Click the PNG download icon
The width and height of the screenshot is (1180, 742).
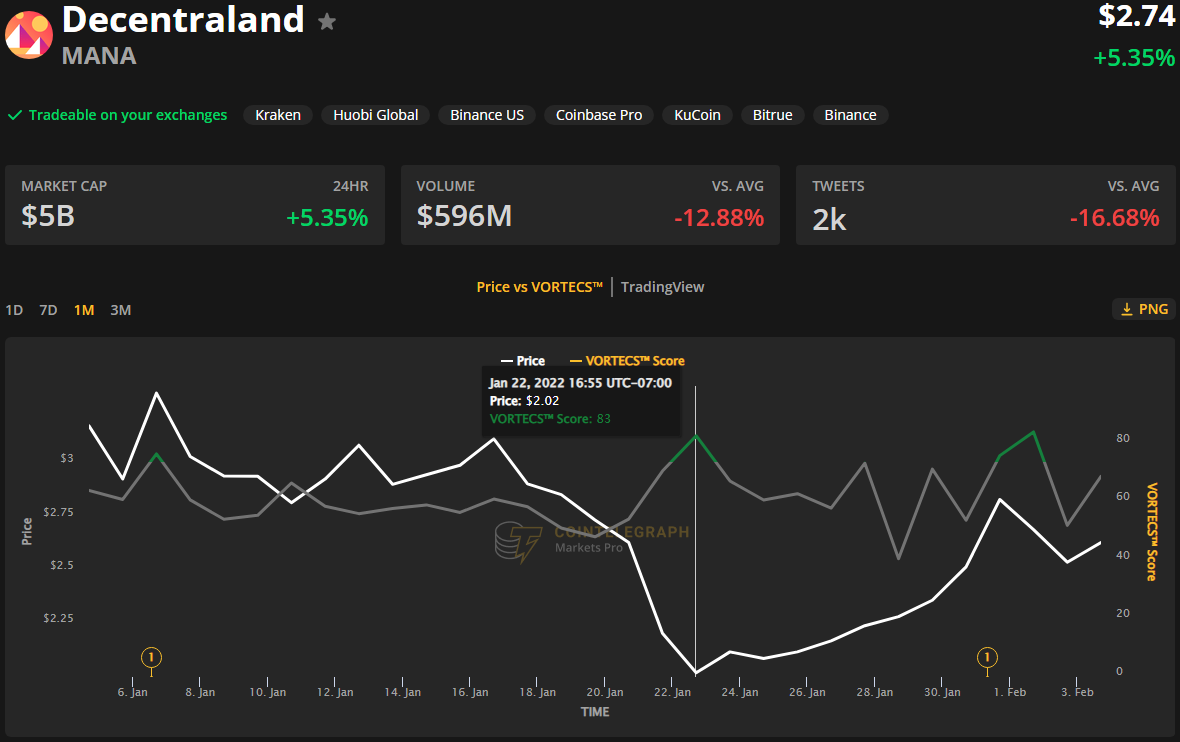tap(1125, 309)
